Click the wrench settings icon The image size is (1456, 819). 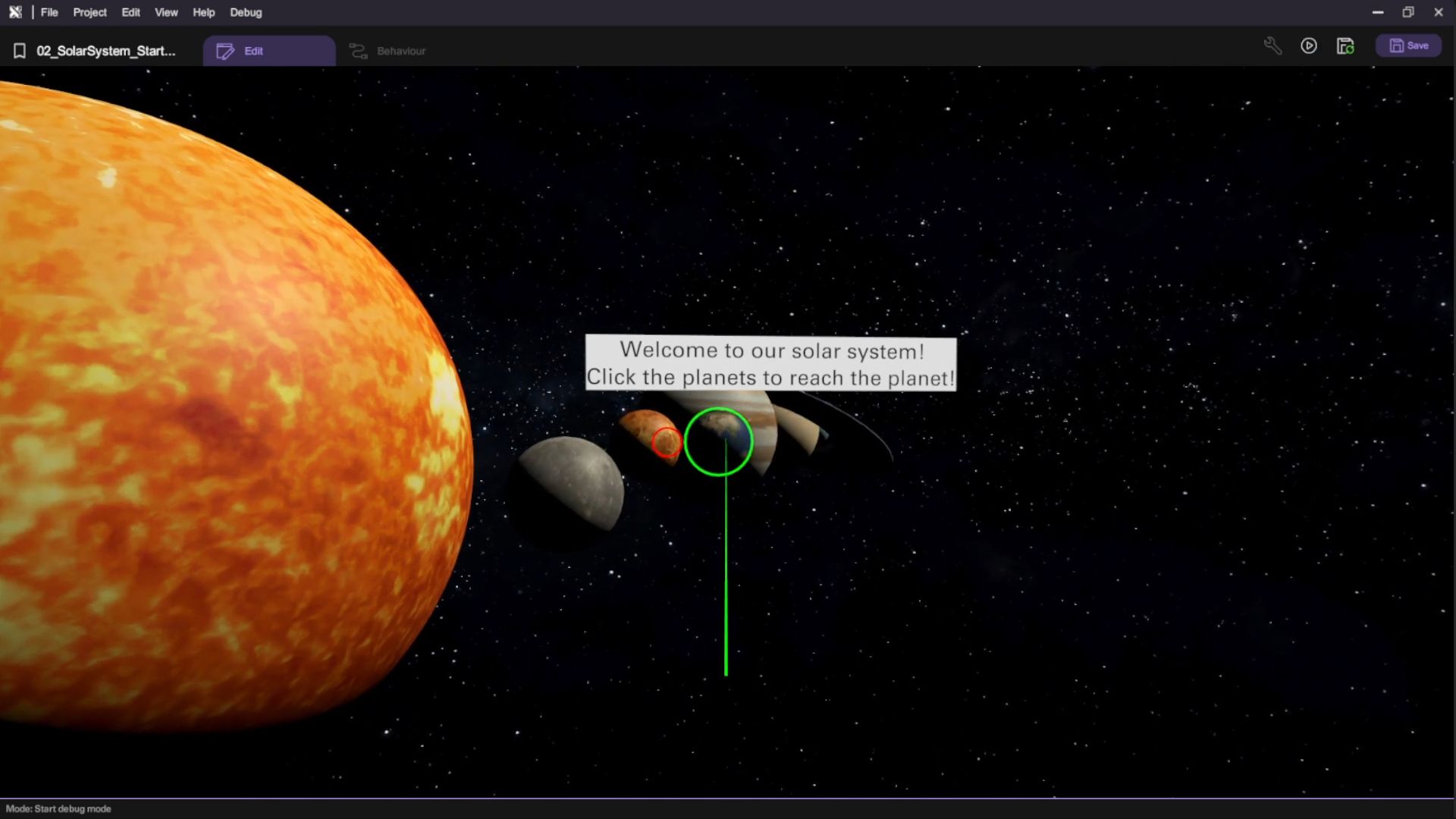click(1272, 46)
